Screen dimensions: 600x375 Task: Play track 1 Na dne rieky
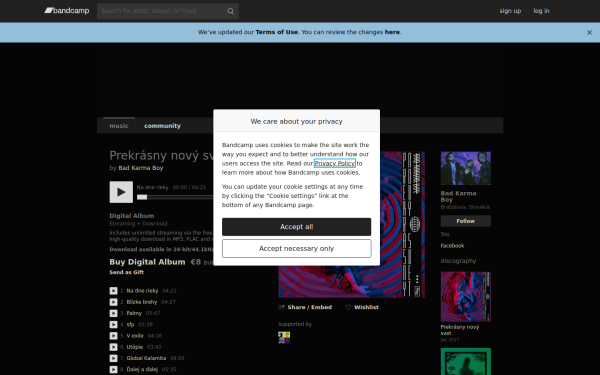113,291
